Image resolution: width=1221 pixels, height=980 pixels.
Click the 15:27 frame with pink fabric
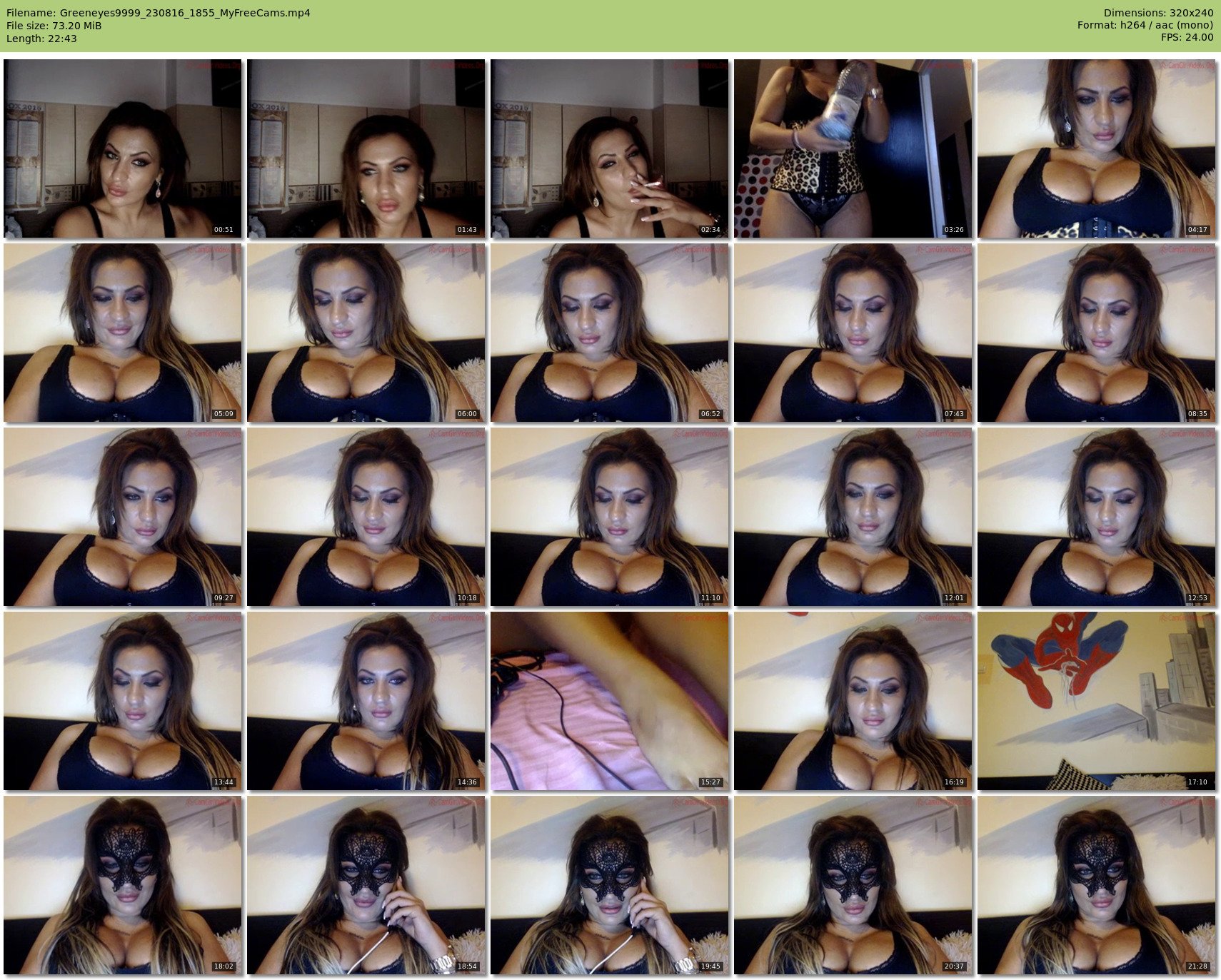point(610,701)
